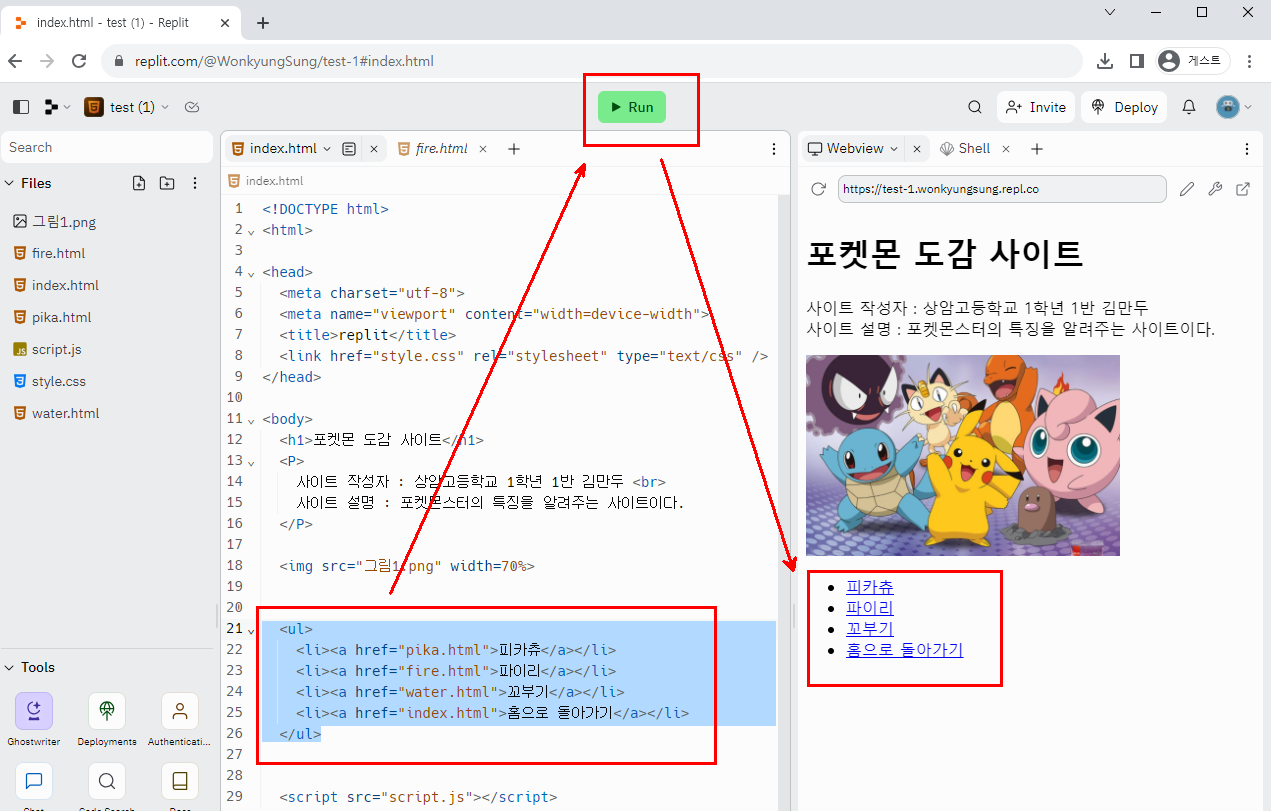The width and height of the screenshot is (1271, 811).
Task: Open notifications bell icon
Action: [x=1189, y=107]
